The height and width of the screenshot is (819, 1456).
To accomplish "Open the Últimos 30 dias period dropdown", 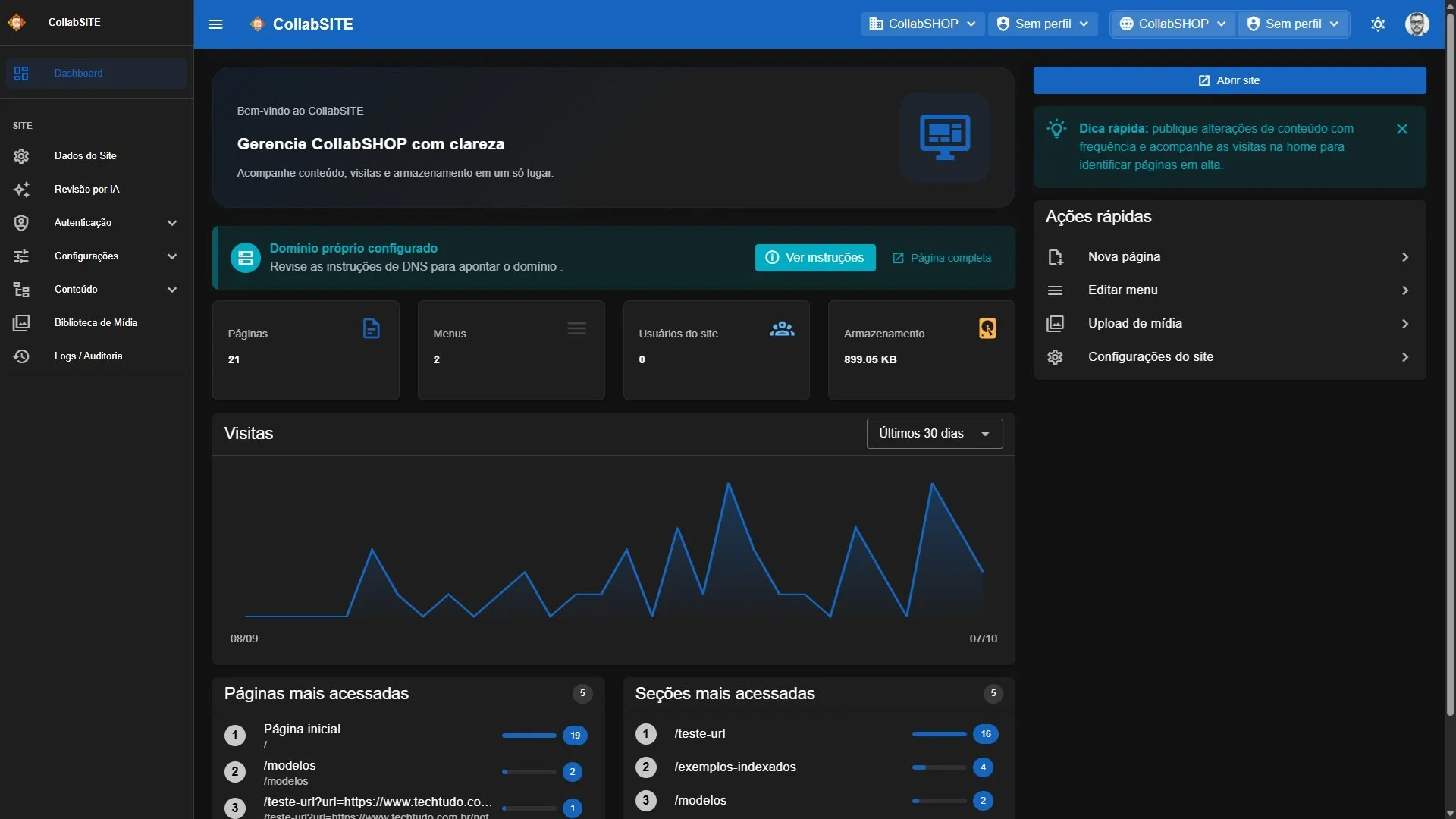I will [934, 434].
